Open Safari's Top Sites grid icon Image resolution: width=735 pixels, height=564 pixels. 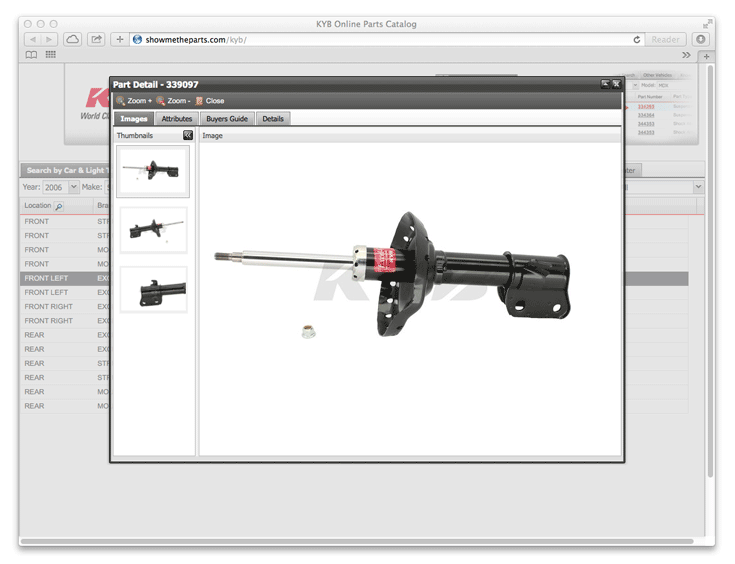[x=51, y=55]
